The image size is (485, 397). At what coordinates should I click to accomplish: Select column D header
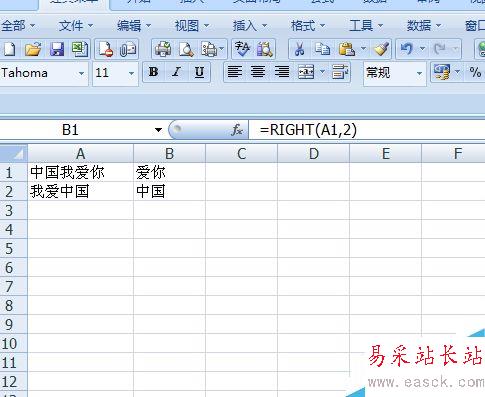coord(314,154)
